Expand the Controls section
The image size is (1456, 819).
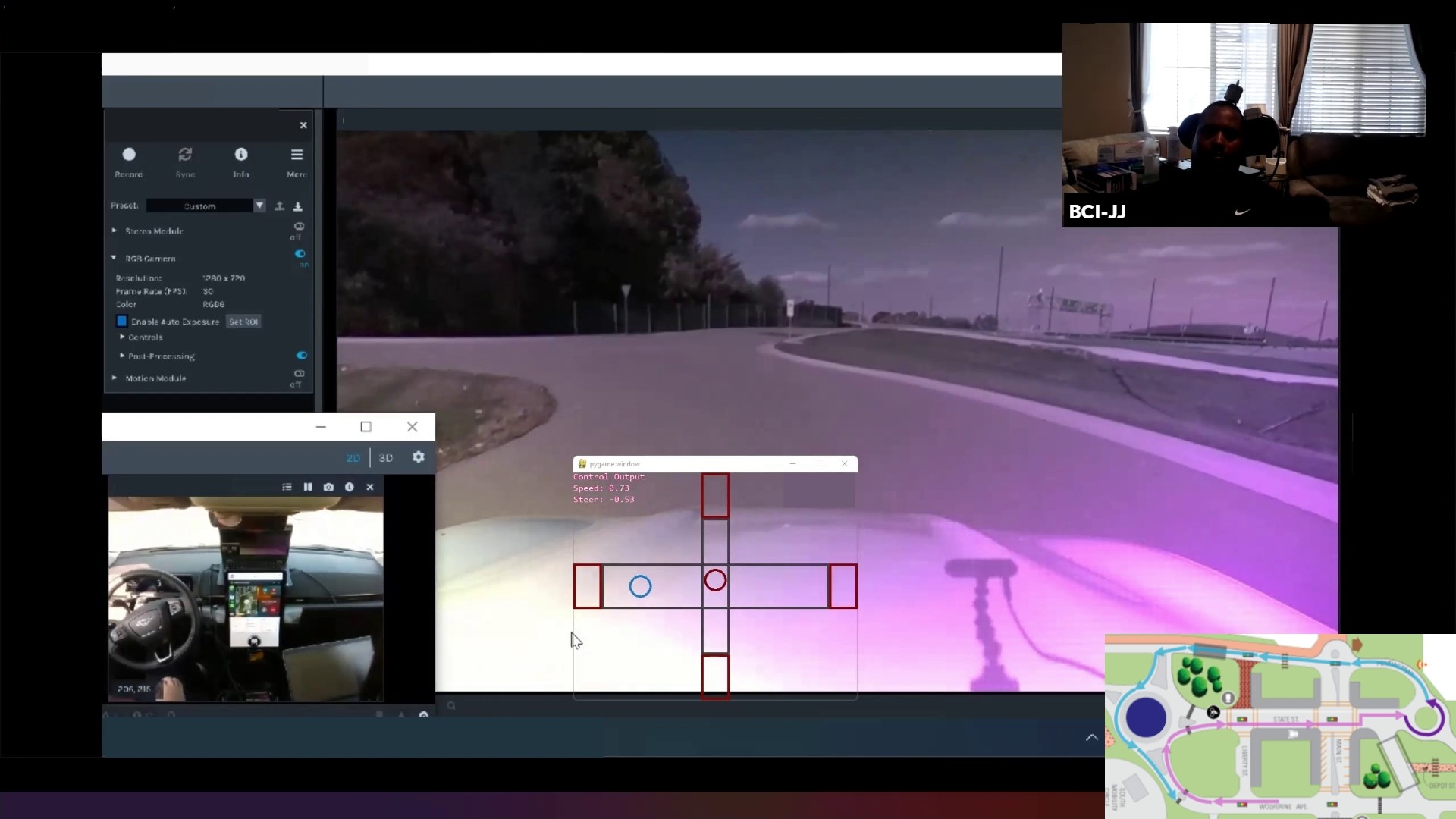(122, 337)
